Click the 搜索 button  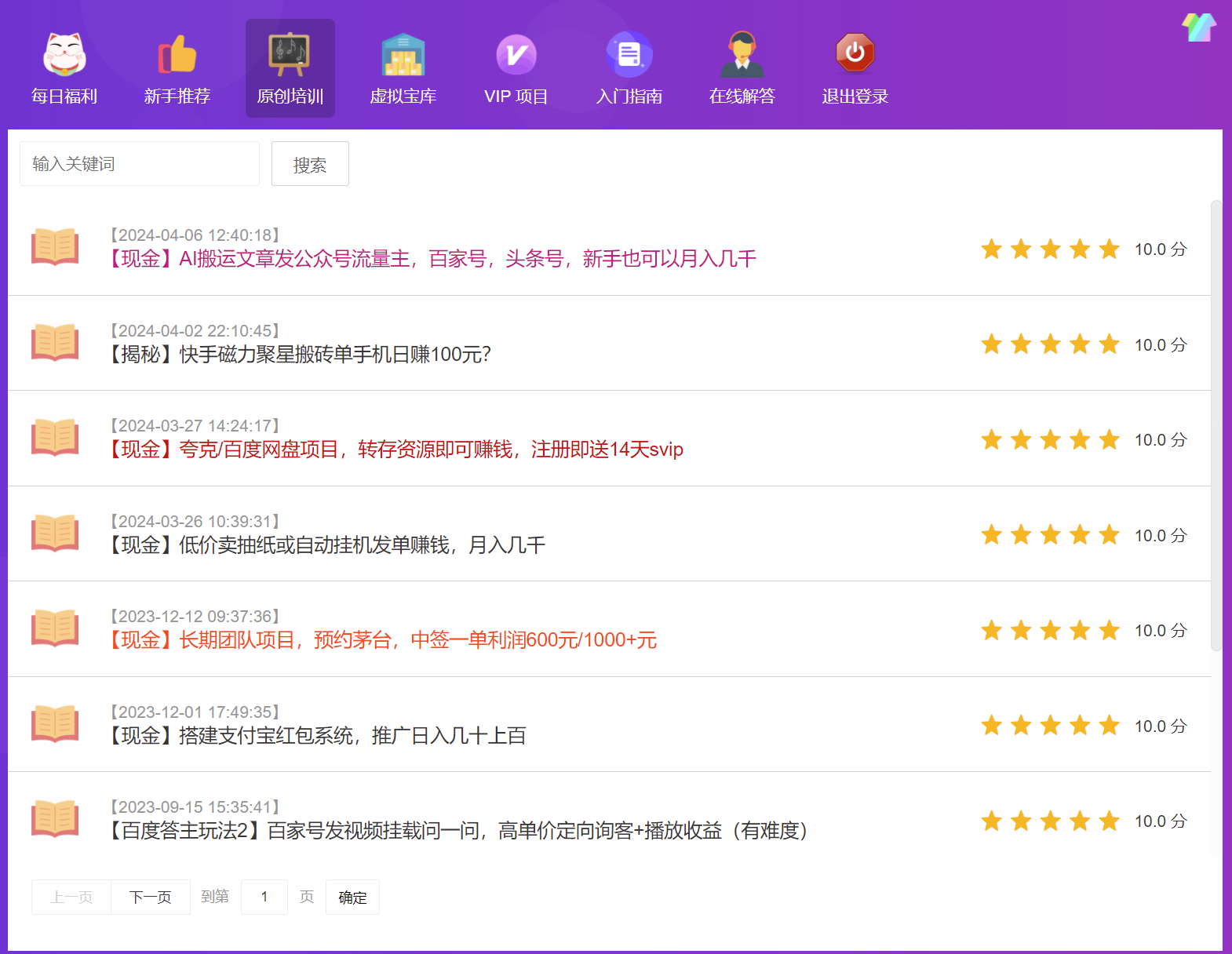pyautogui.click(x=310, y=164)
